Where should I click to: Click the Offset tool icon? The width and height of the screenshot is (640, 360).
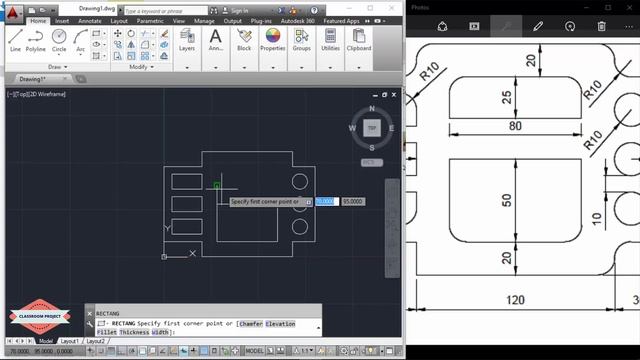pos(164,56)
